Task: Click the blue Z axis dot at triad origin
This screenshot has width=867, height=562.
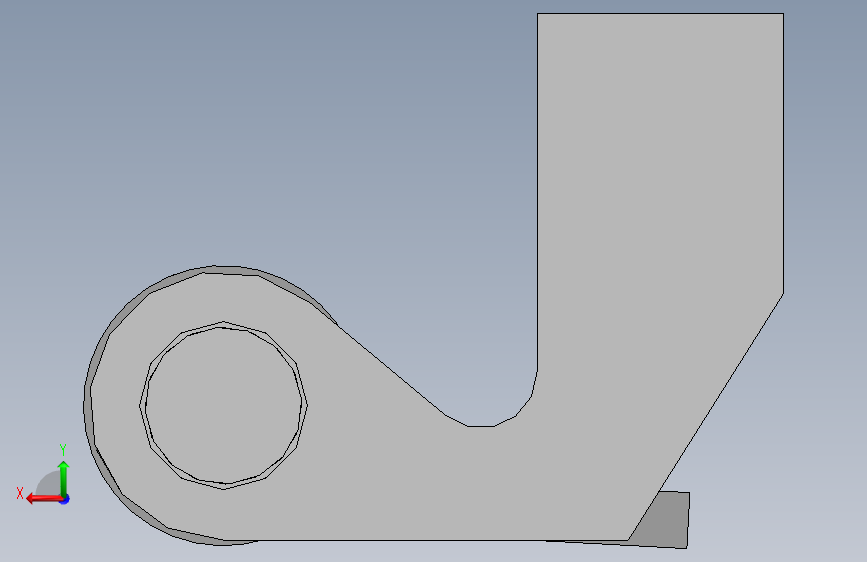Action: click(65, 499)
